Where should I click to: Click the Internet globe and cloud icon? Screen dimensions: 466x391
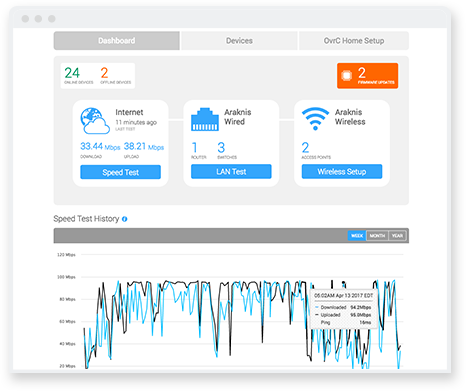(95, 121)
